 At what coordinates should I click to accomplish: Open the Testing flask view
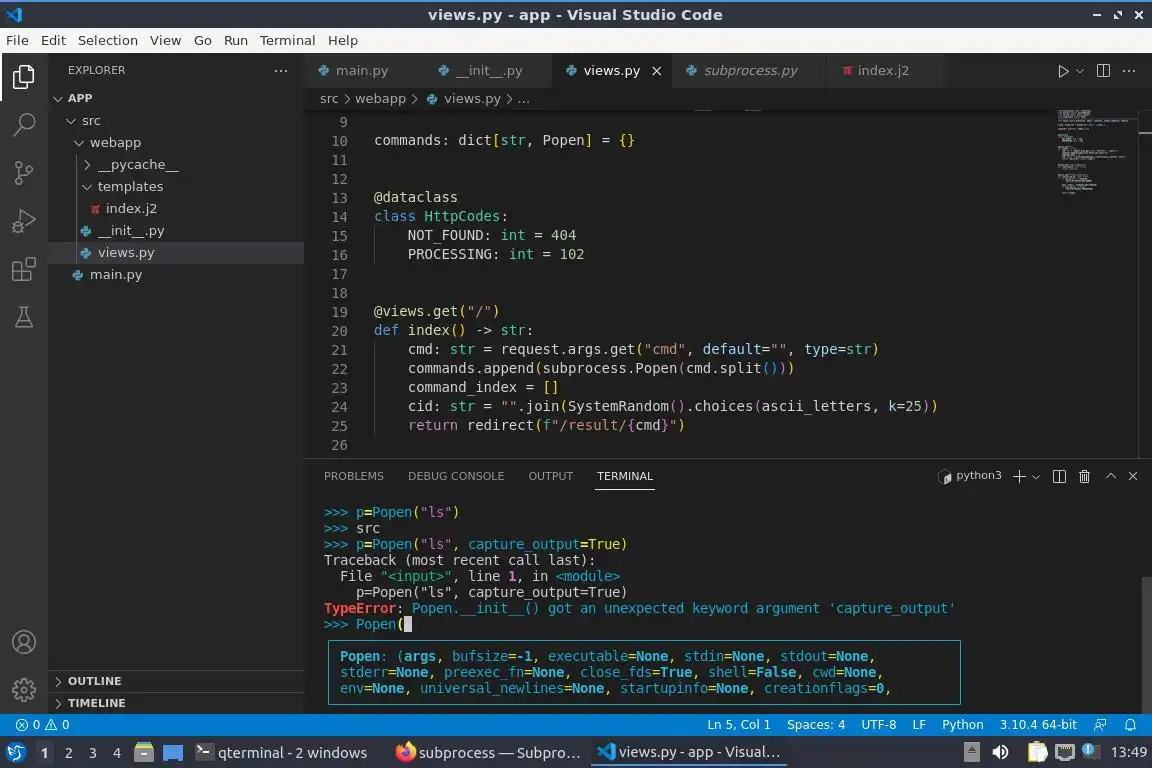coord(24,317)
